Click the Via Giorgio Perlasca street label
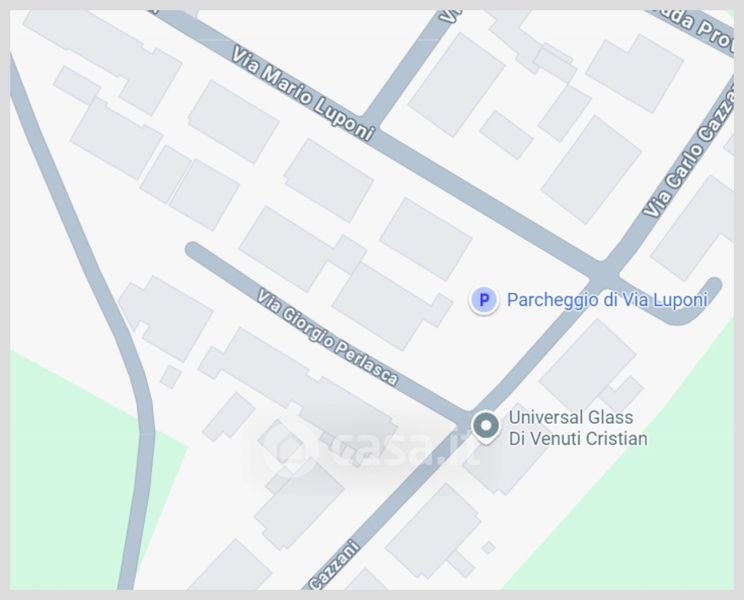Viewport: 744px width, 600px height. 327,337
